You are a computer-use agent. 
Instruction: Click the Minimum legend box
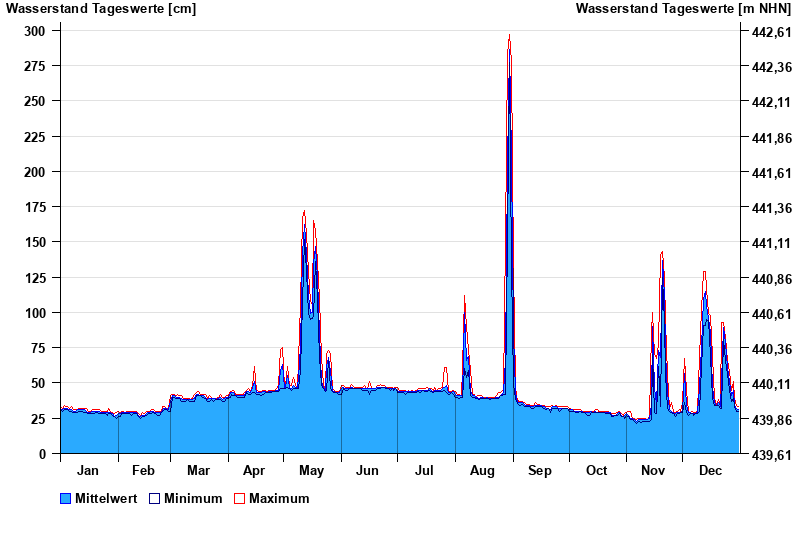[155, 499]
